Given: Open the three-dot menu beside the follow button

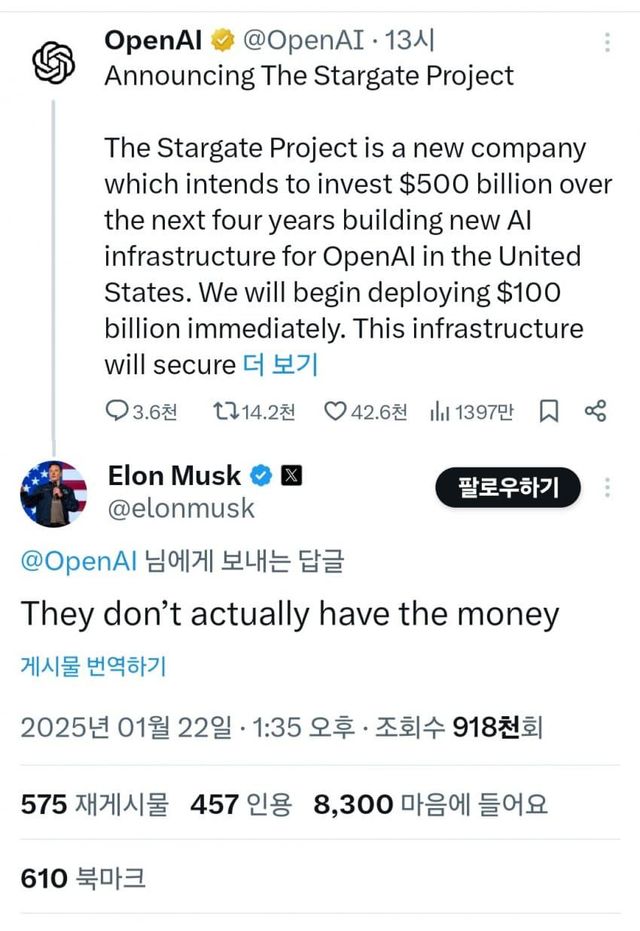Looking at the screenshot, I should [x=608, y=488].
